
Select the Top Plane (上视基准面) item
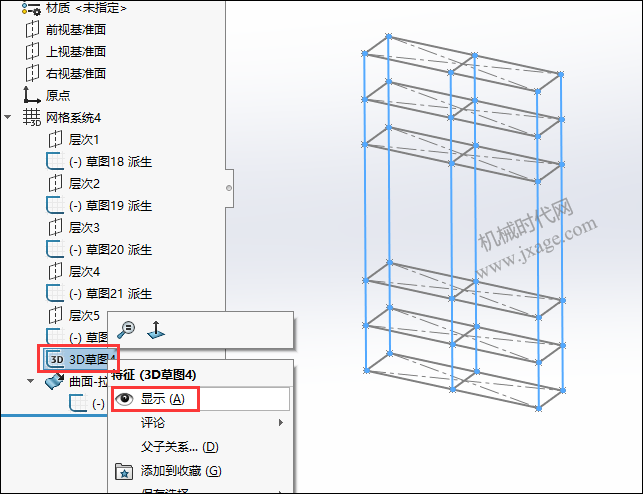[66, 52]
